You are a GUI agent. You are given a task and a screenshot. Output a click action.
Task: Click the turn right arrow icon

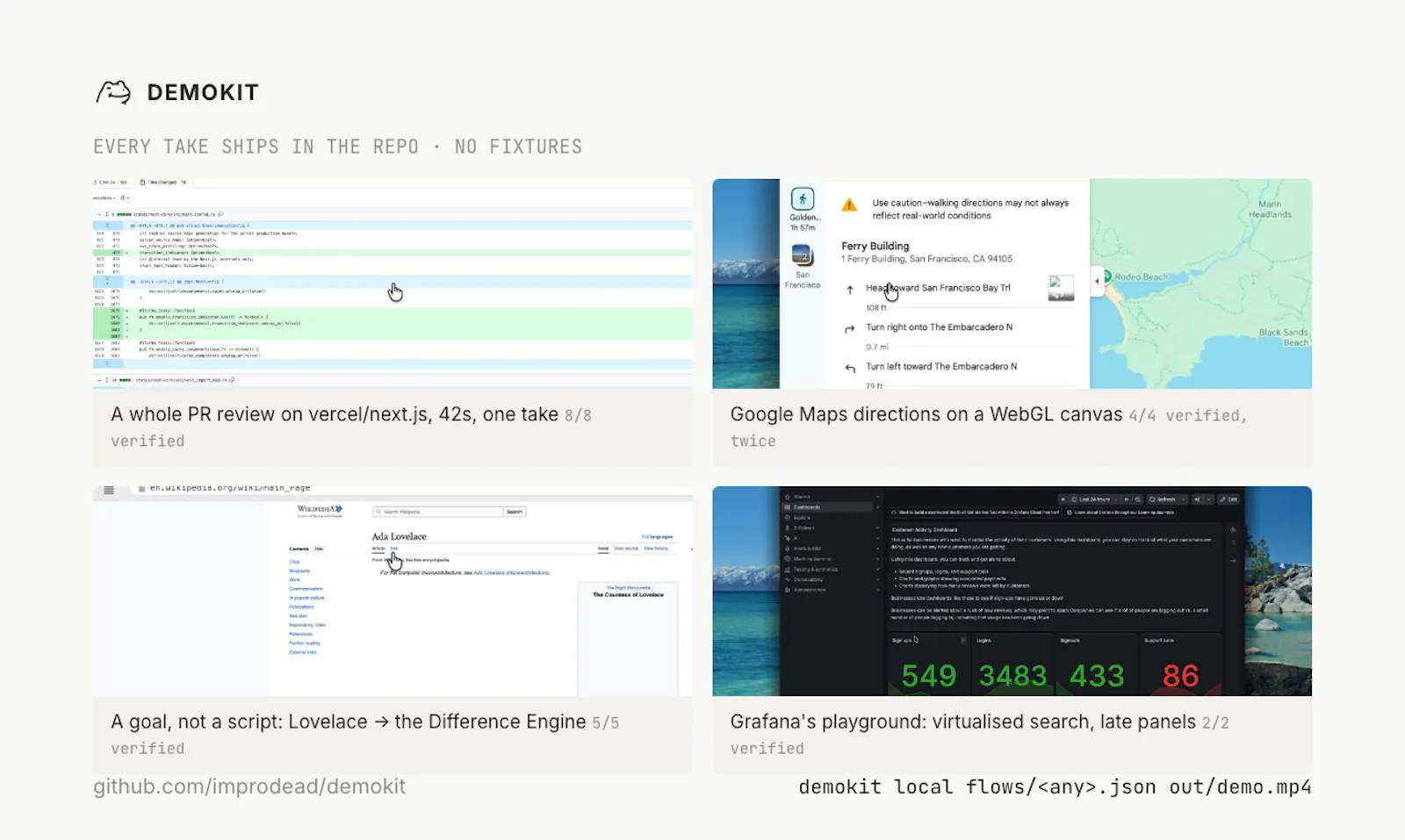[x=849, y=329]
